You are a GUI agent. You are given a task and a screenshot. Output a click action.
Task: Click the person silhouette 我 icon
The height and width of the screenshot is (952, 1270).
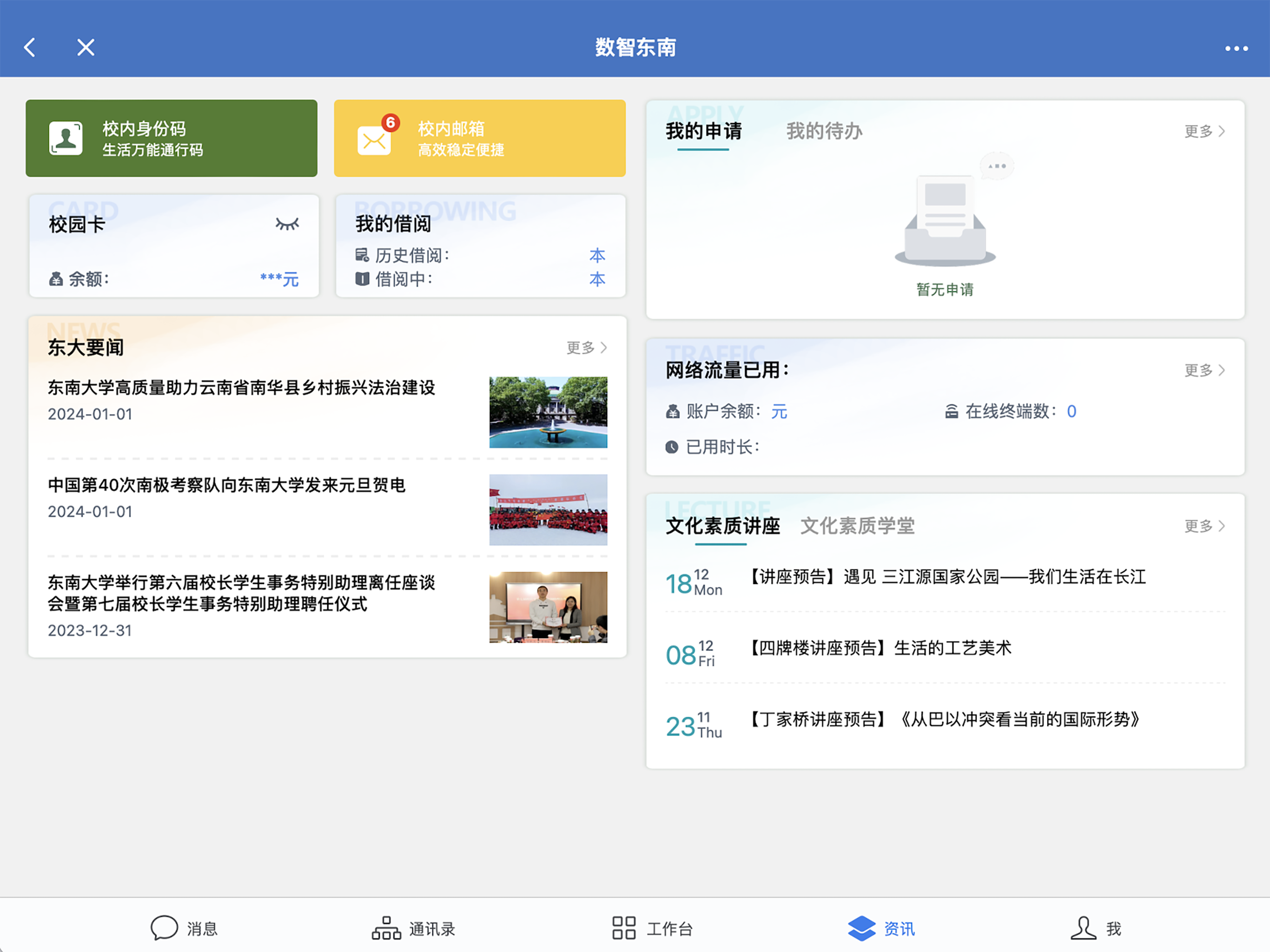(x=1084, y=928)
